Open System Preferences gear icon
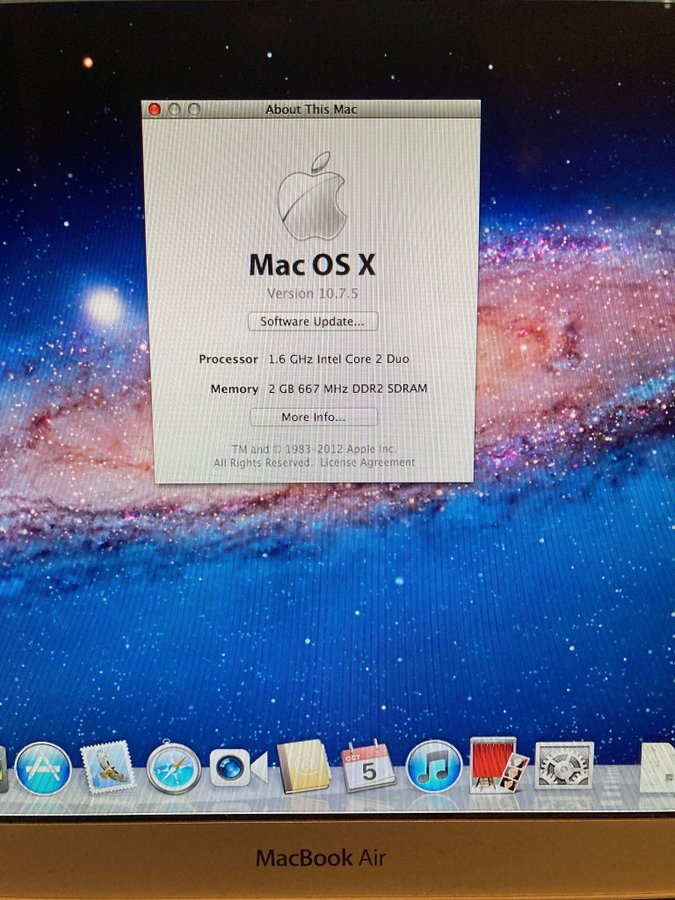Image resolution: width=675 pixels, height=900 pixels. 564,766
